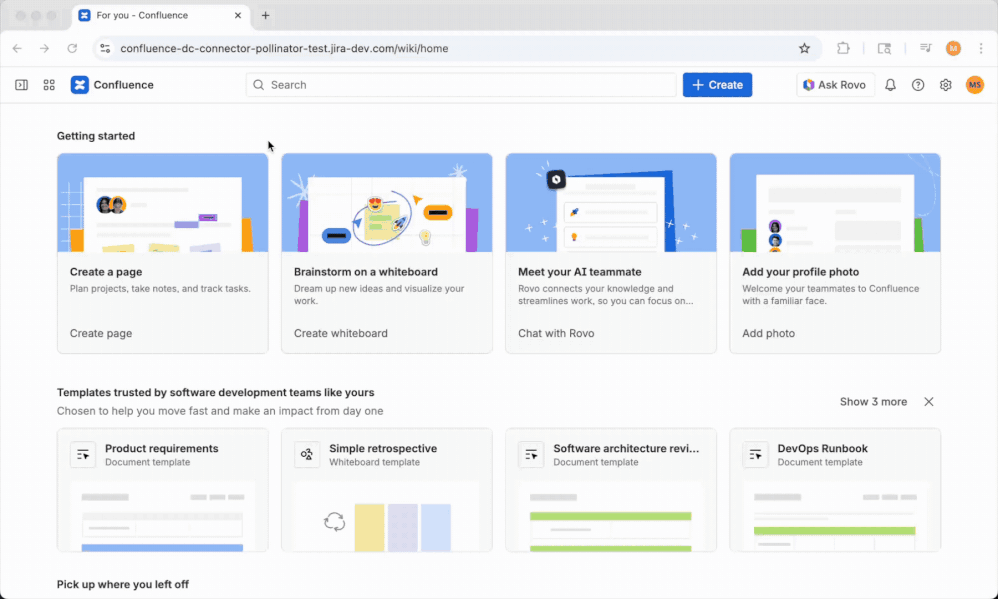Click the Chat with Rovo link

click(556, 333)
